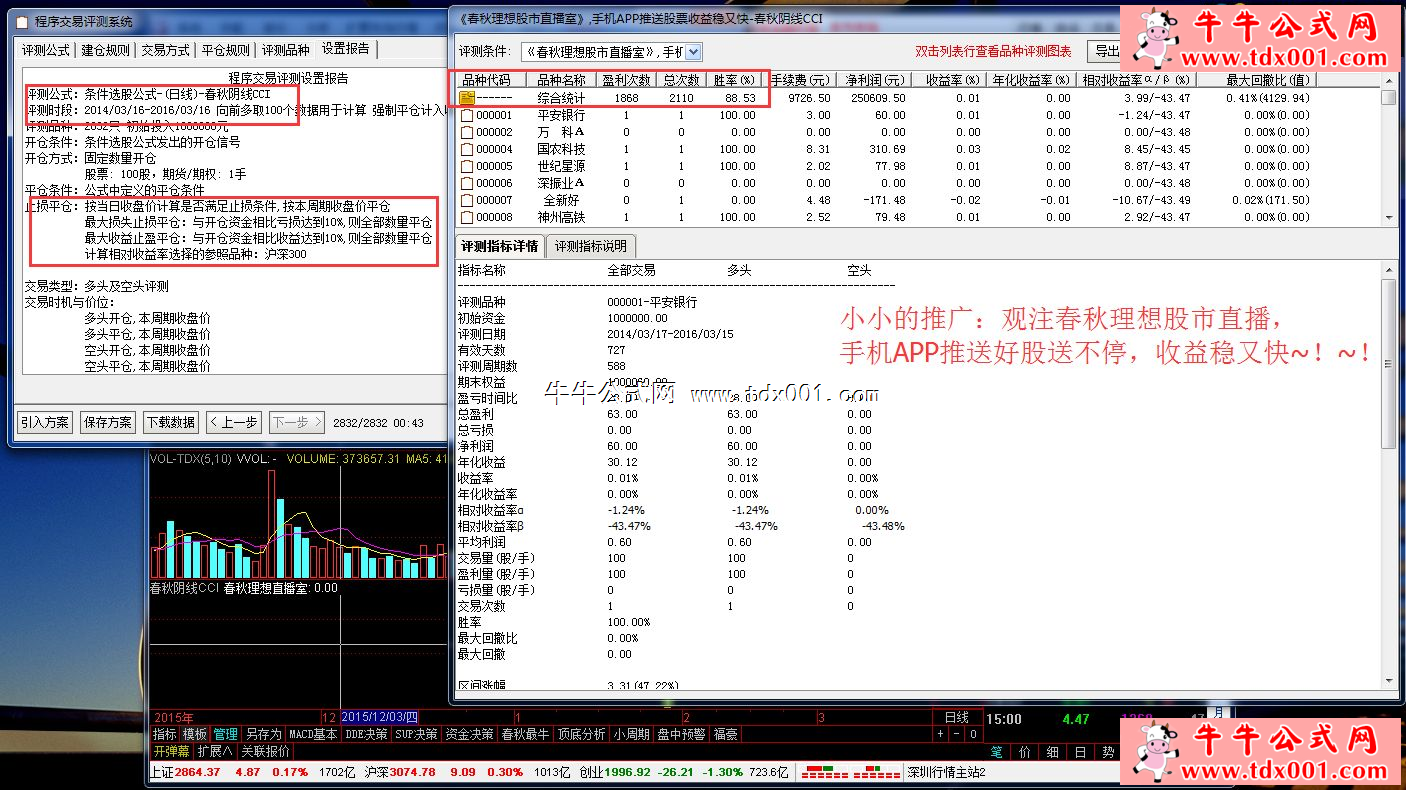Viewport: 1406px width, 790px height.
Task: Click the document icon for 000002 万科A
Action: 466,132
